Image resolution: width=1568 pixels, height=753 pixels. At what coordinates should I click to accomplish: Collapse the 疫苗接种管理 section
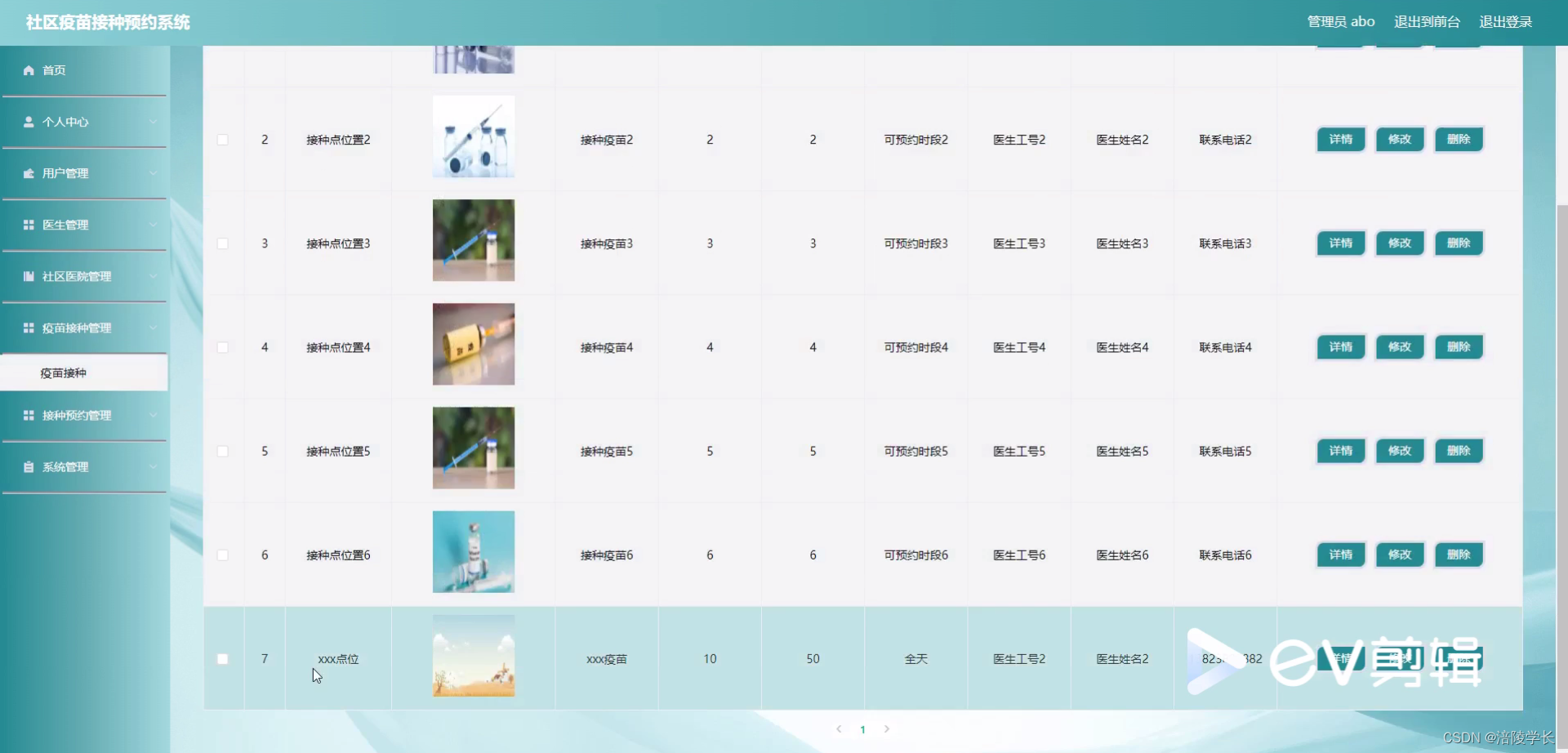(x=154, y=327)
